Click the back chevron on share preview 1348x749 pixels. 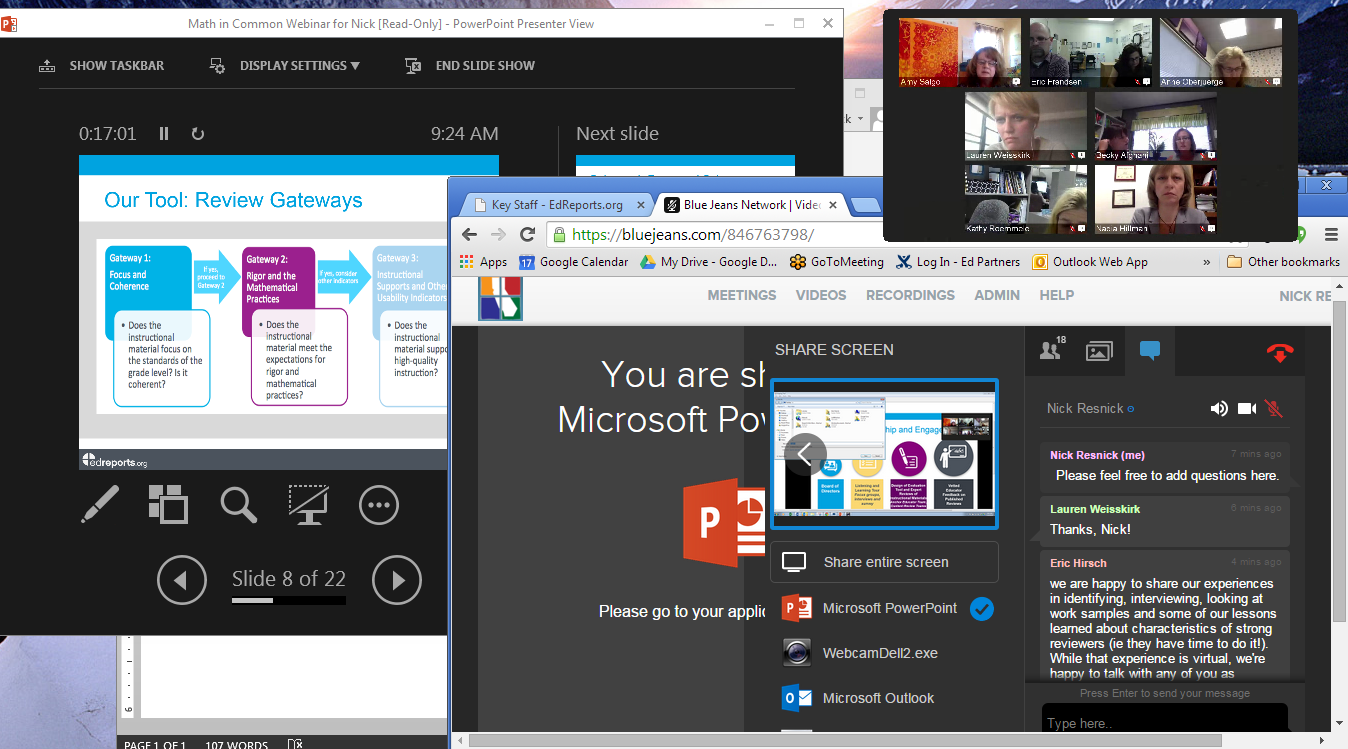[805, 454]
